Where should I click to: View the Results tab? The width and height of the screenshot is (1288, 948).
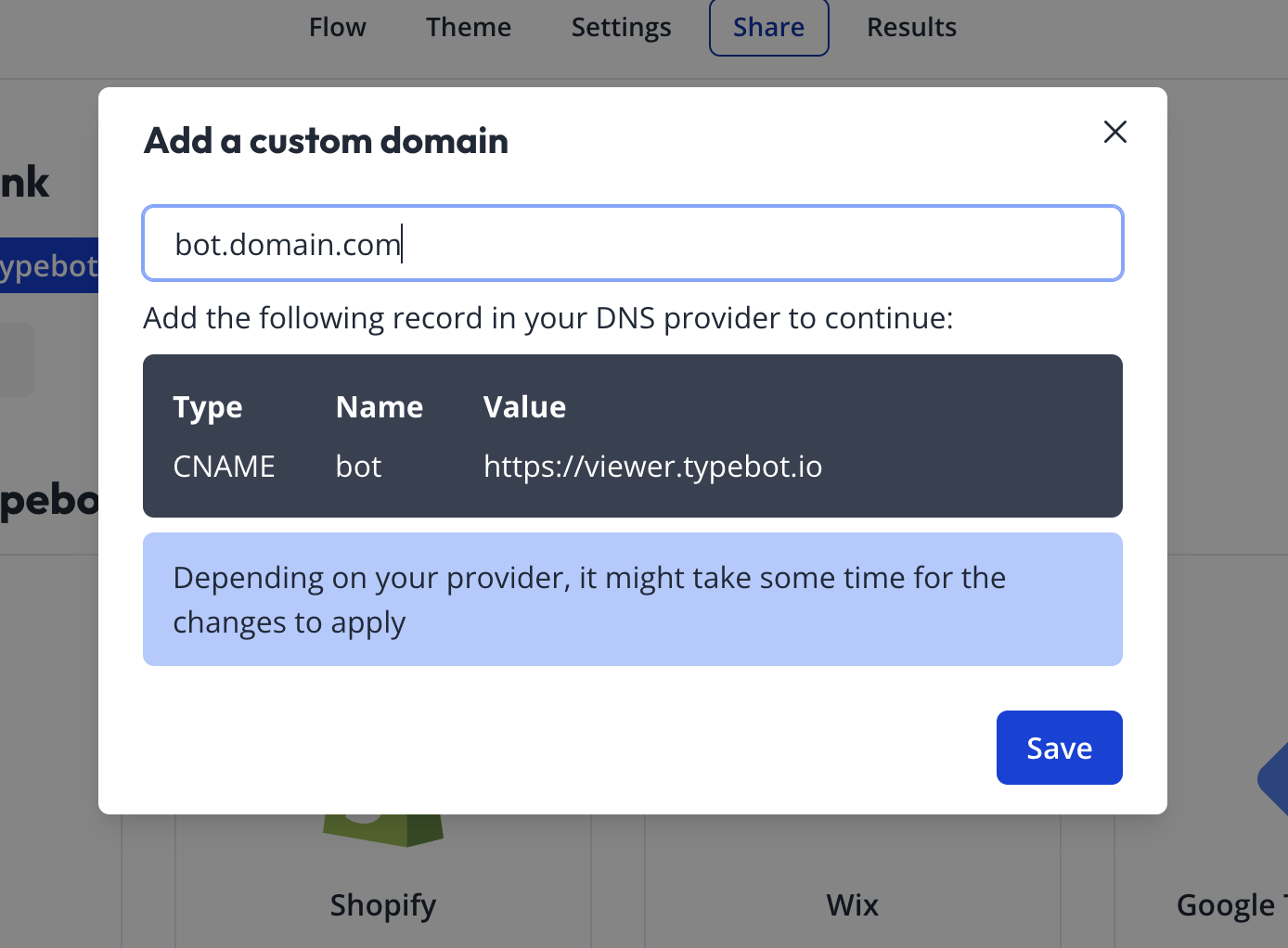point(911,27)
